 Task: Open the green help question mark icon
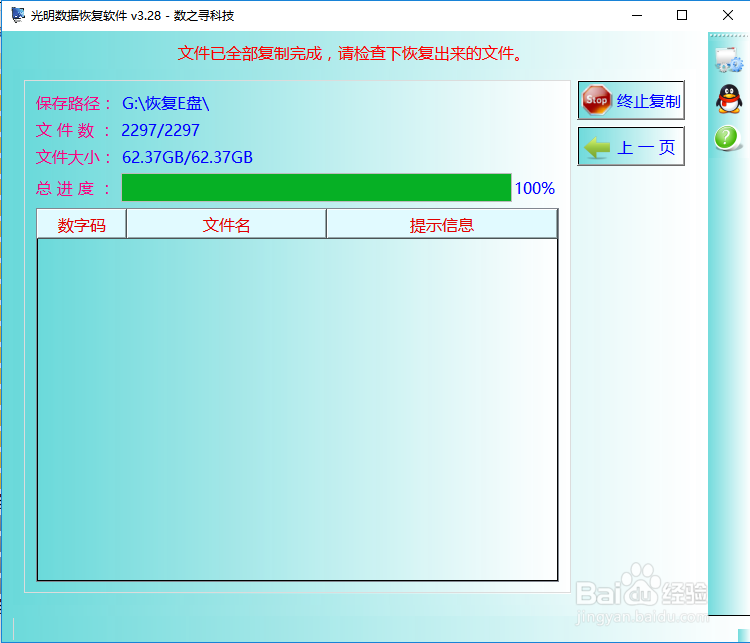727,138
